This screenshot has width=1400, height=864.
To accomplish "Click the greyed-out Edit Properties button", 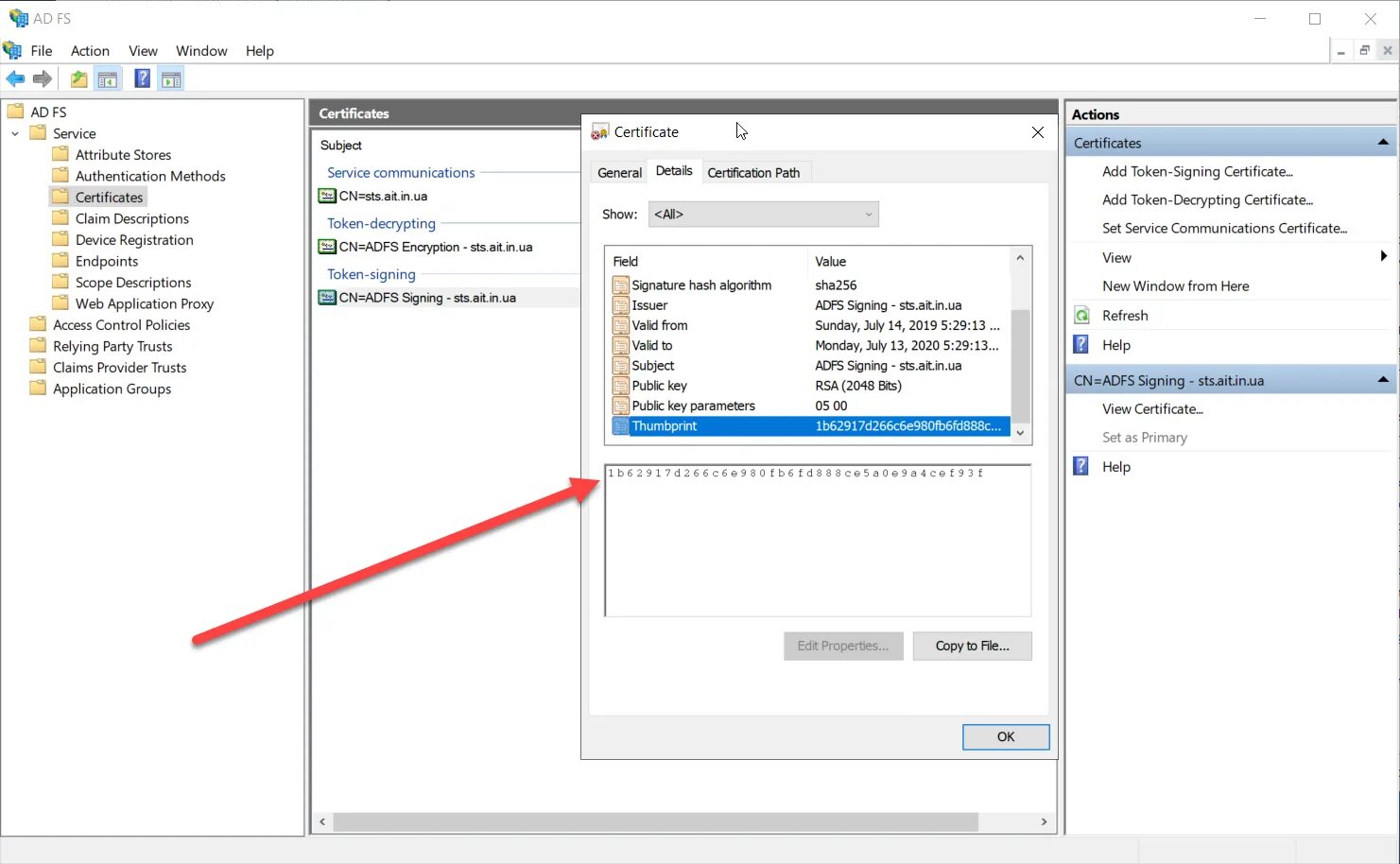I will [x=843, y=646].
